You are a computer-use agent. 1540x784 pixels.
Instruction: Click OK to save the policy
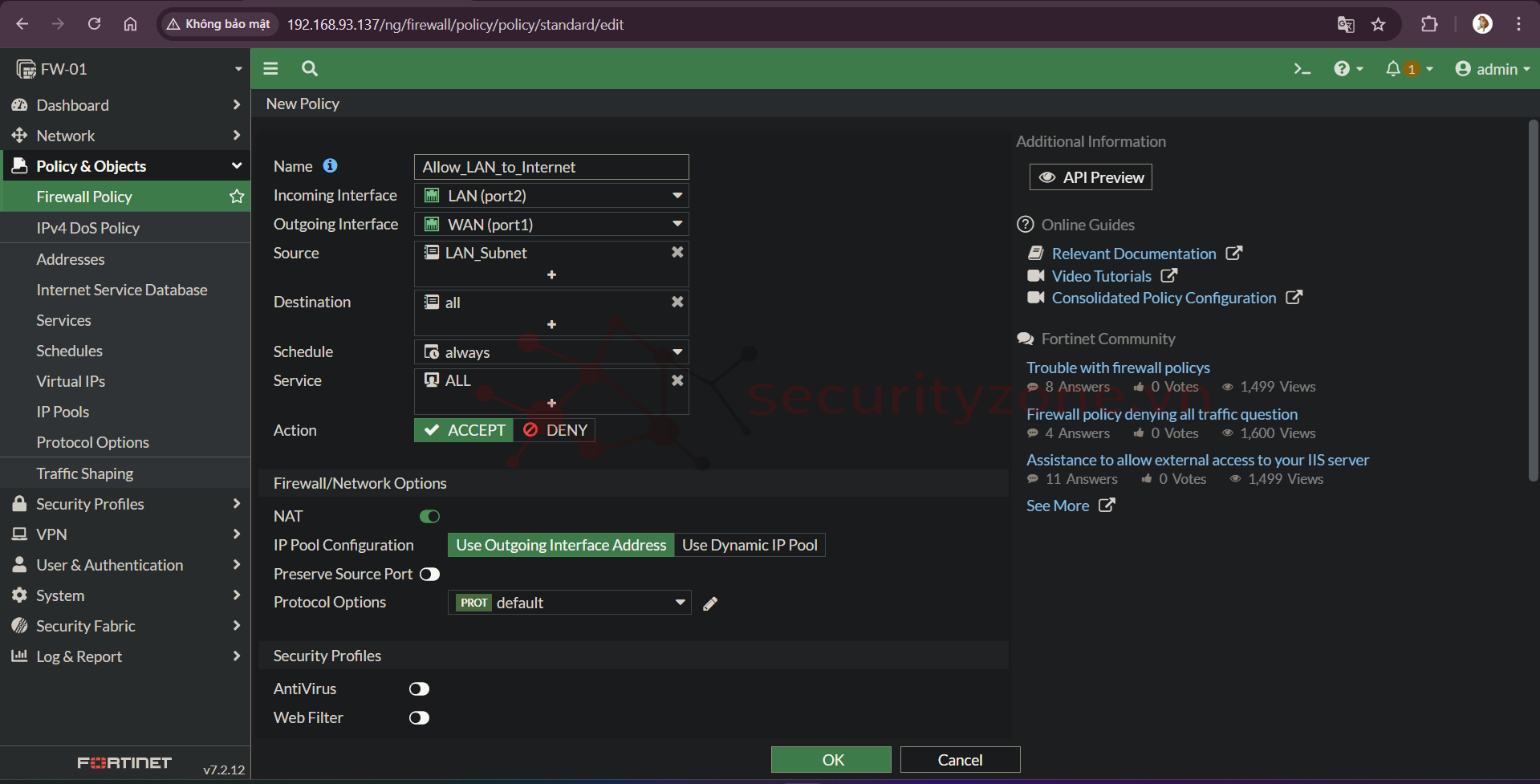831,760
